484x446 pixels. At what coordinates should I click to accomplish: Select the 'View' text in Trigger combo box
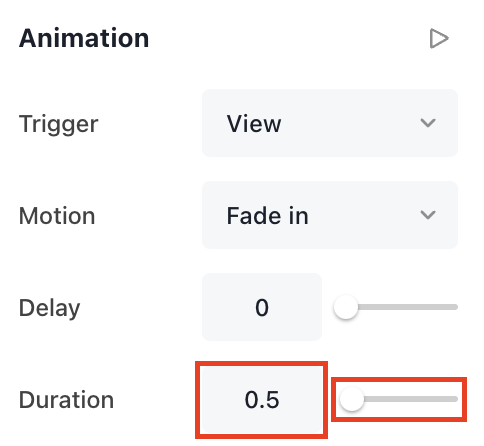254,124
